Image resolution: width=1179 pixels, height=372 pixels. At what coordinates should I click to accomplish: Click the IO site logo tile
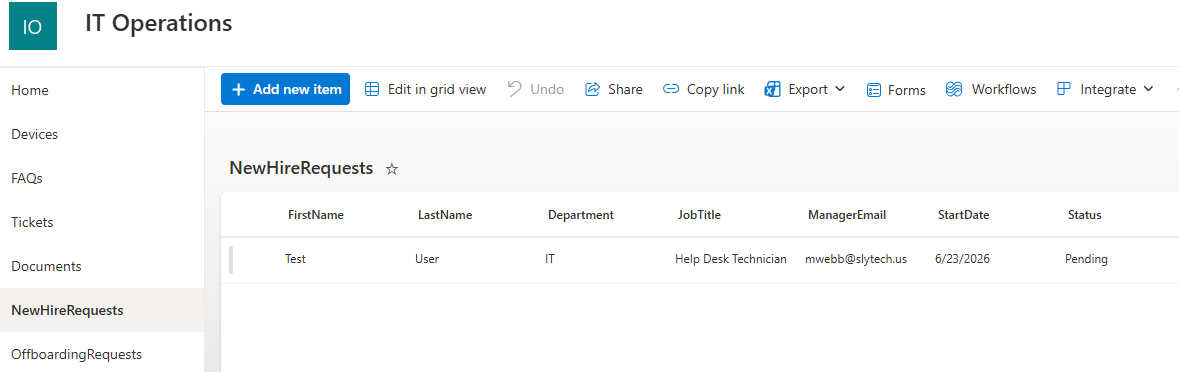click(33, 26)
